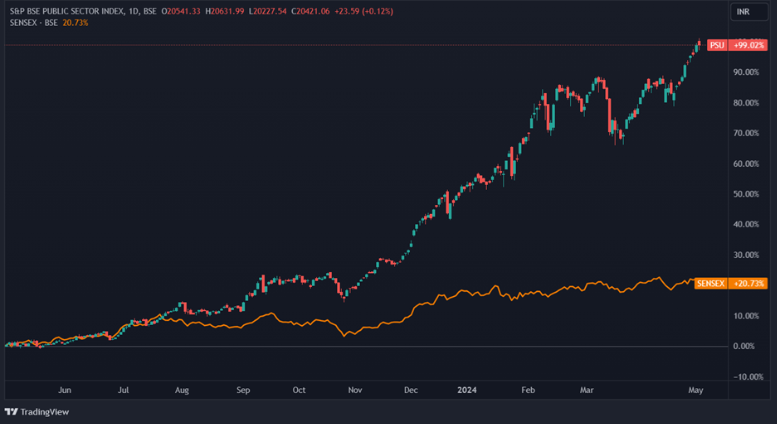Click the red PSU price label
The image size is (778, 424).
point(716,46)
